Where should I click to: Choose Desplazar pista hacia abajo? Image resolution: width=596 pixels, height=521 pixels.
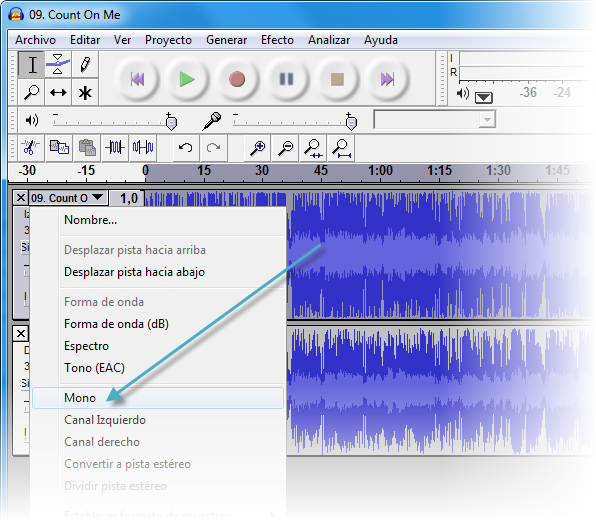(158, 272)
